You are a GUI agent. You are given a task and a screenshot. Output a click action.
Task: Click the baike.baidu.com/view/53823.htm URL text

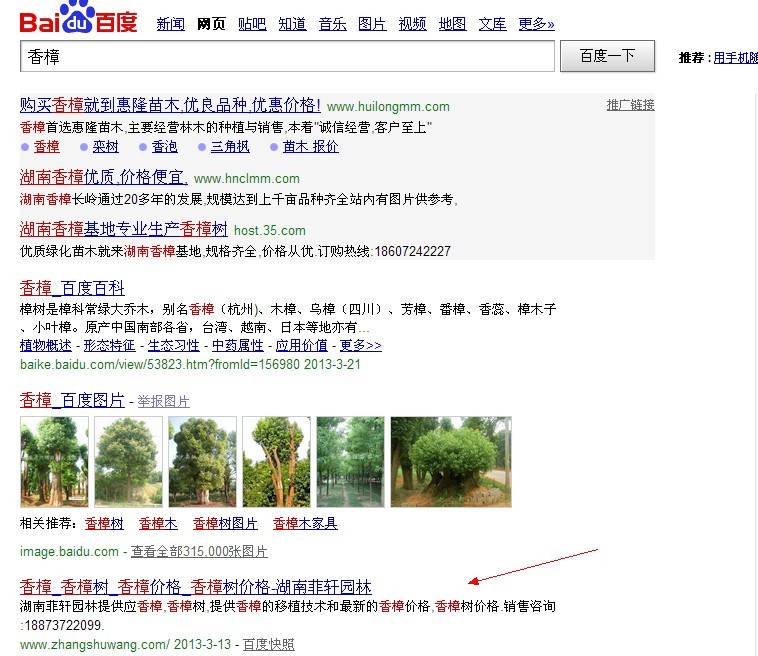pyautogui.click(x=160, y=364)
